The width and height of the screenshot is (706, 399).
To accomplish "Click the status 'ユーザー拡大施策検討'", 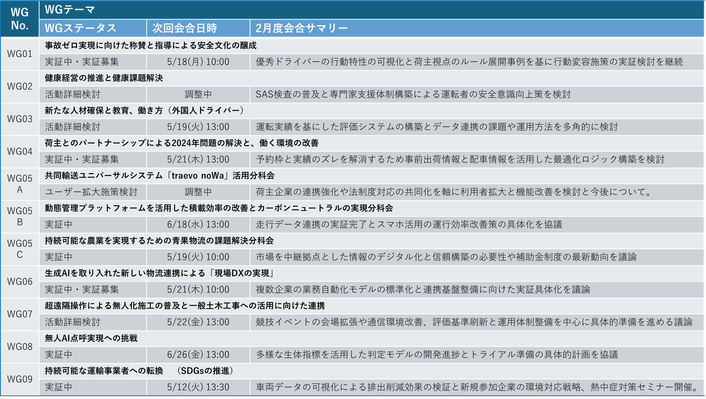I will click(93, 192).
